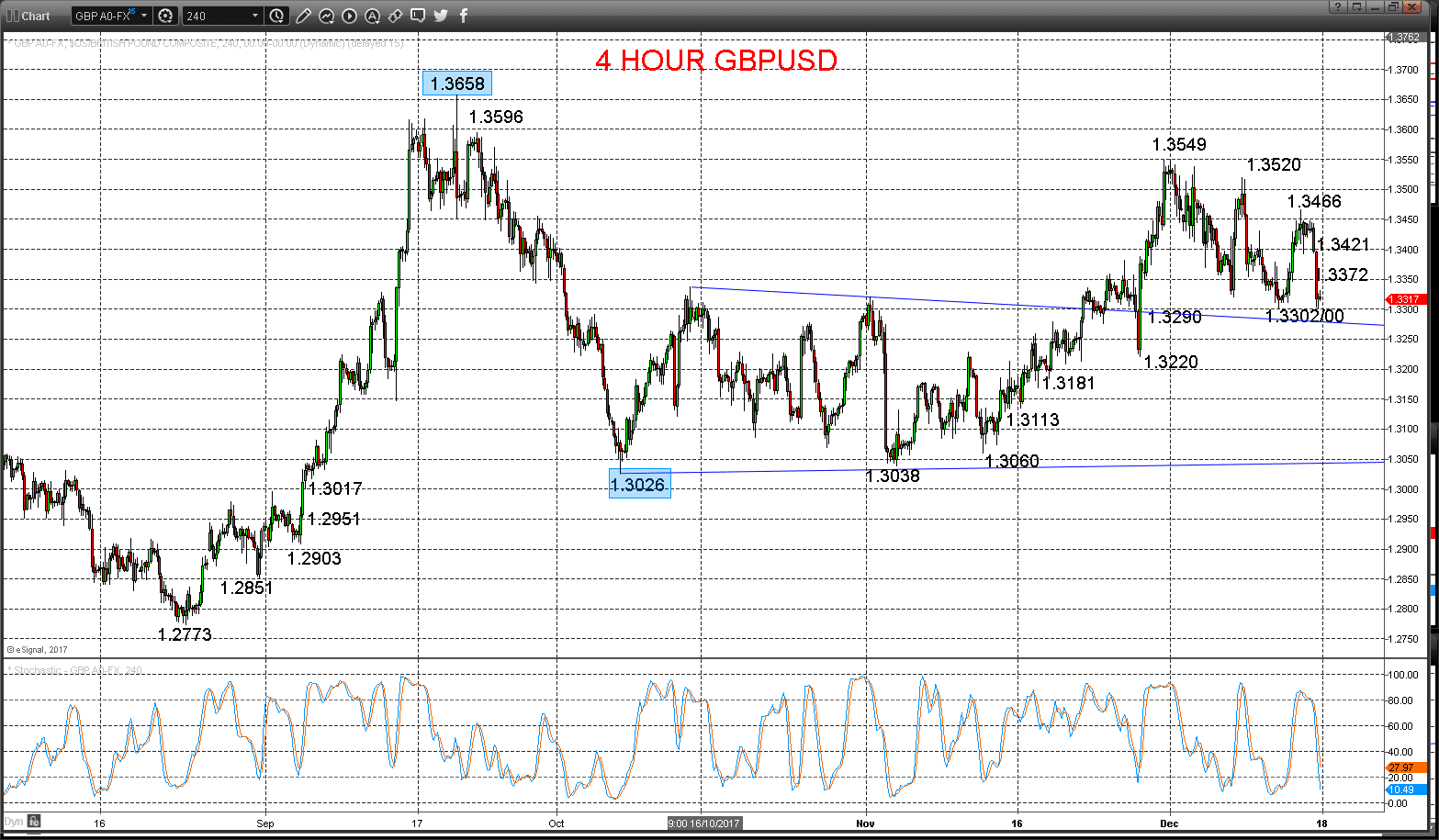This screenshot has height=840, width=1439.
Task: Click the 1.2903 price annotation
Action: [x=314, y=558]
